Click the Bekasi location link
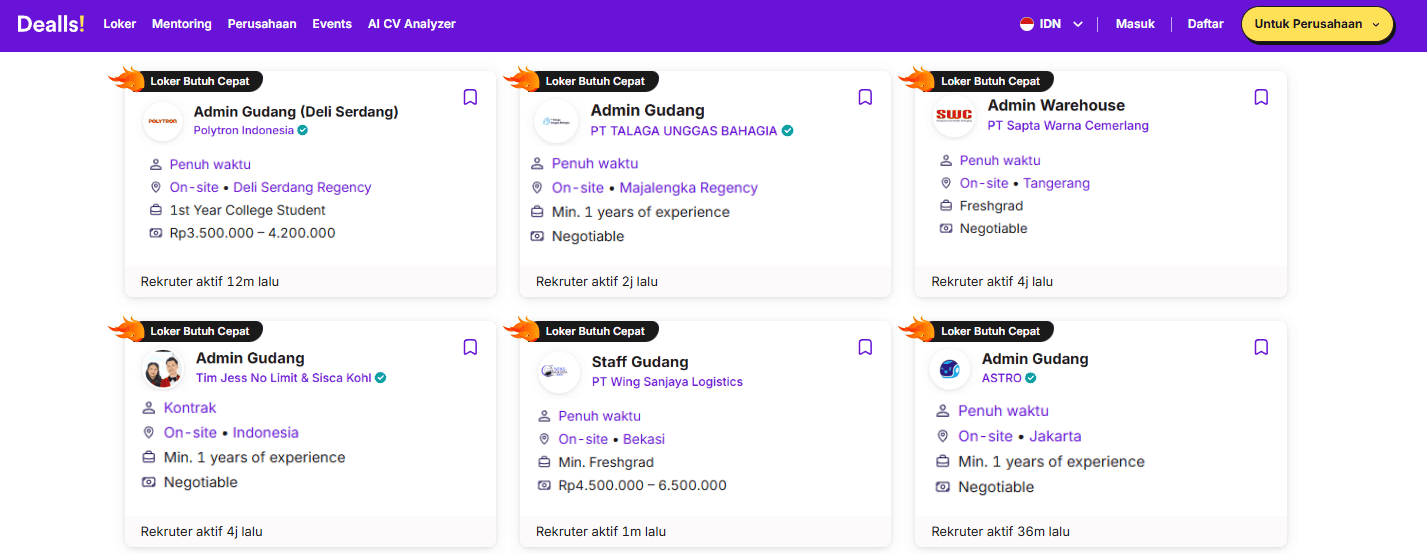The image size is (1427, 554). 644,439
